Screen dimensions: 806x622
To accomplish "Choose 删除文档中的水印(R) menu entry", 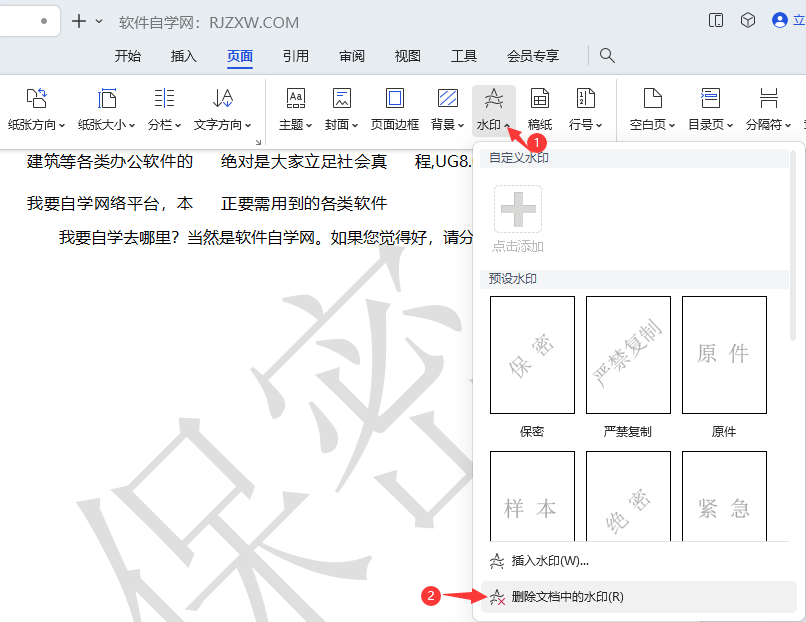I will pos(638,597).
